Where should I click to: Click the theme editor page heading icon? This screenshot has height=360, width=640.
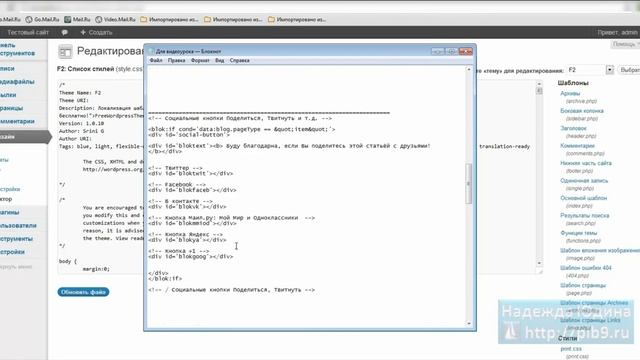(x=64, y=52)
